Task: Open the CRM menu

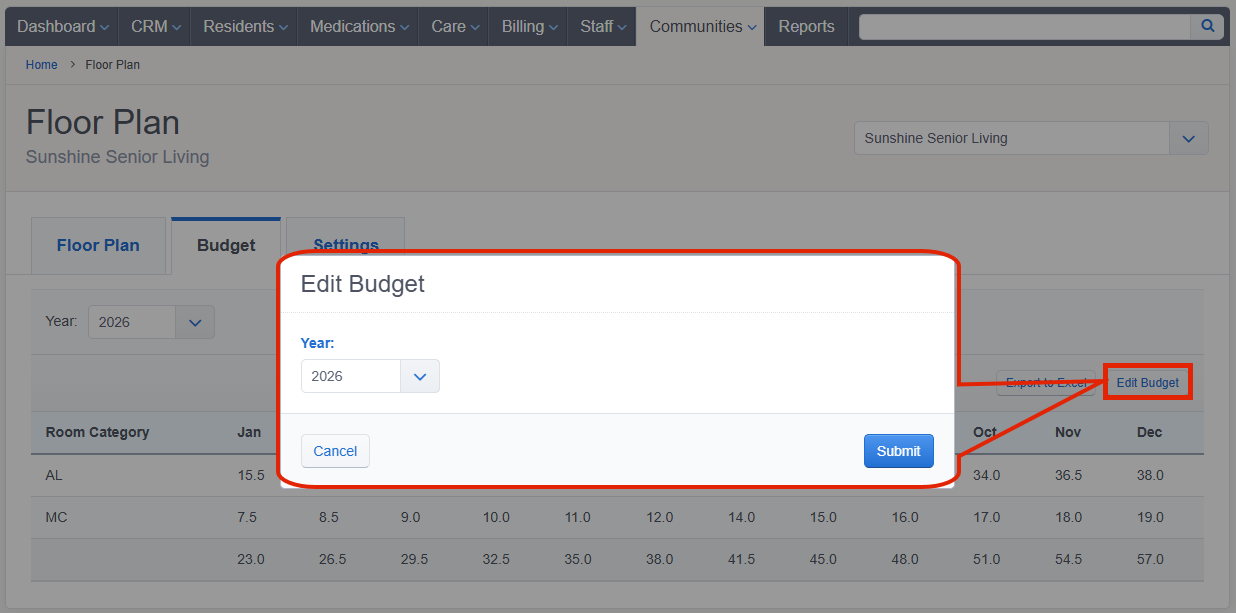Action: click(155, 27)
